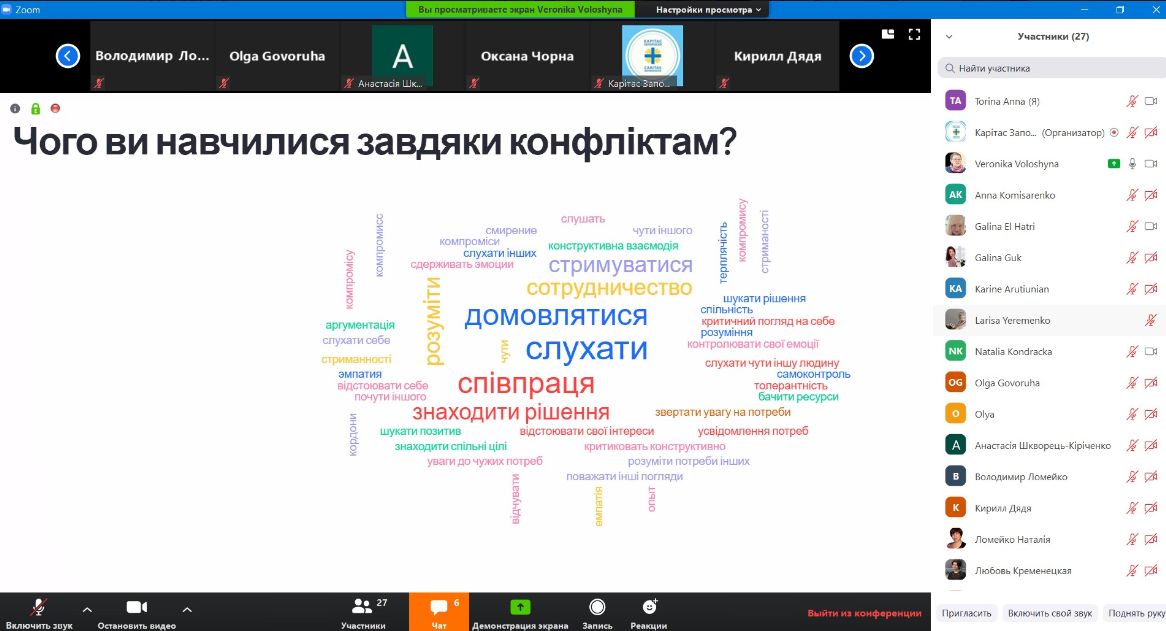Toggle the Stop Video camera button

pyautogui.click(x=137, y=607)
